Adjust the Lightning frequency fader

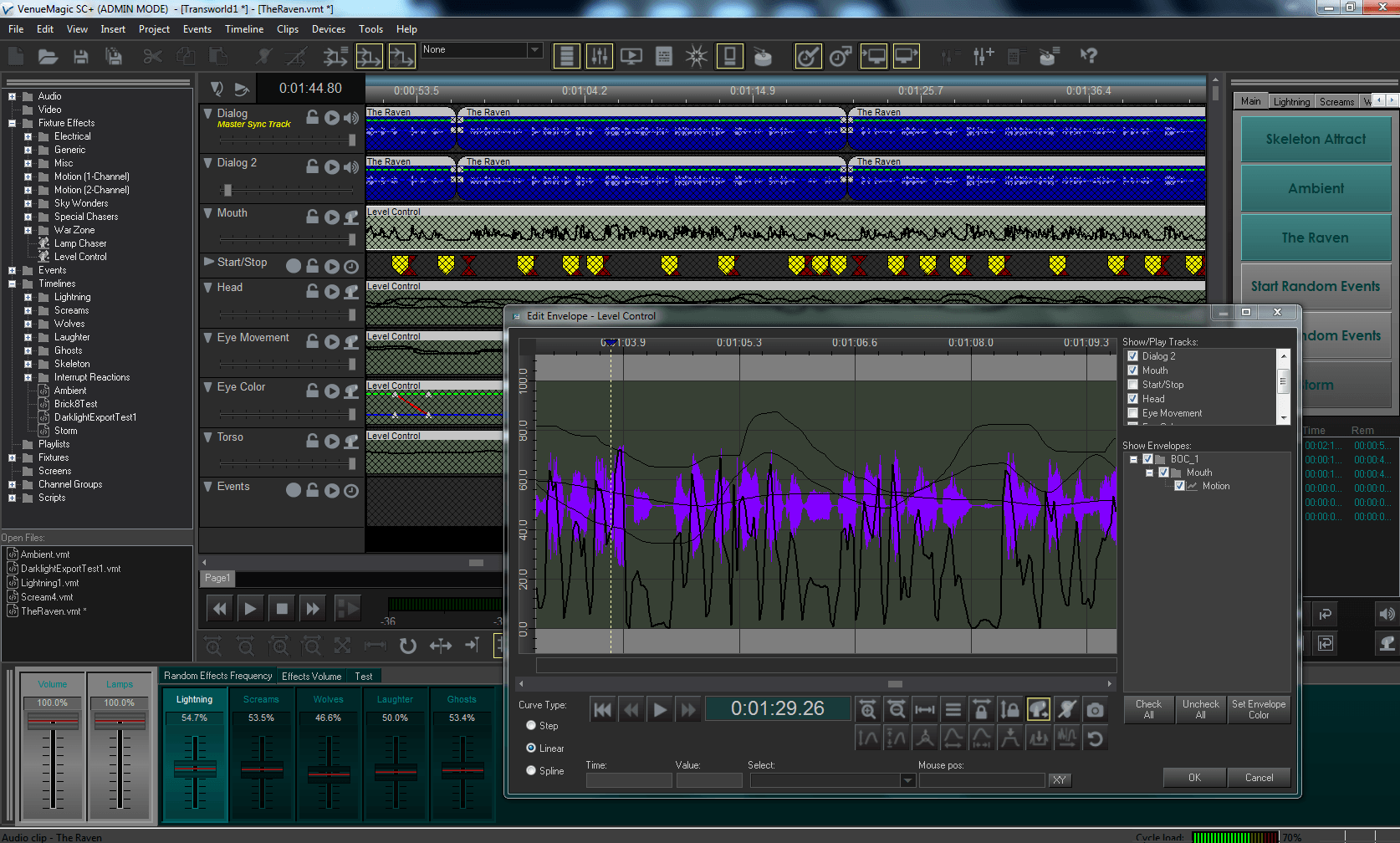195,769
